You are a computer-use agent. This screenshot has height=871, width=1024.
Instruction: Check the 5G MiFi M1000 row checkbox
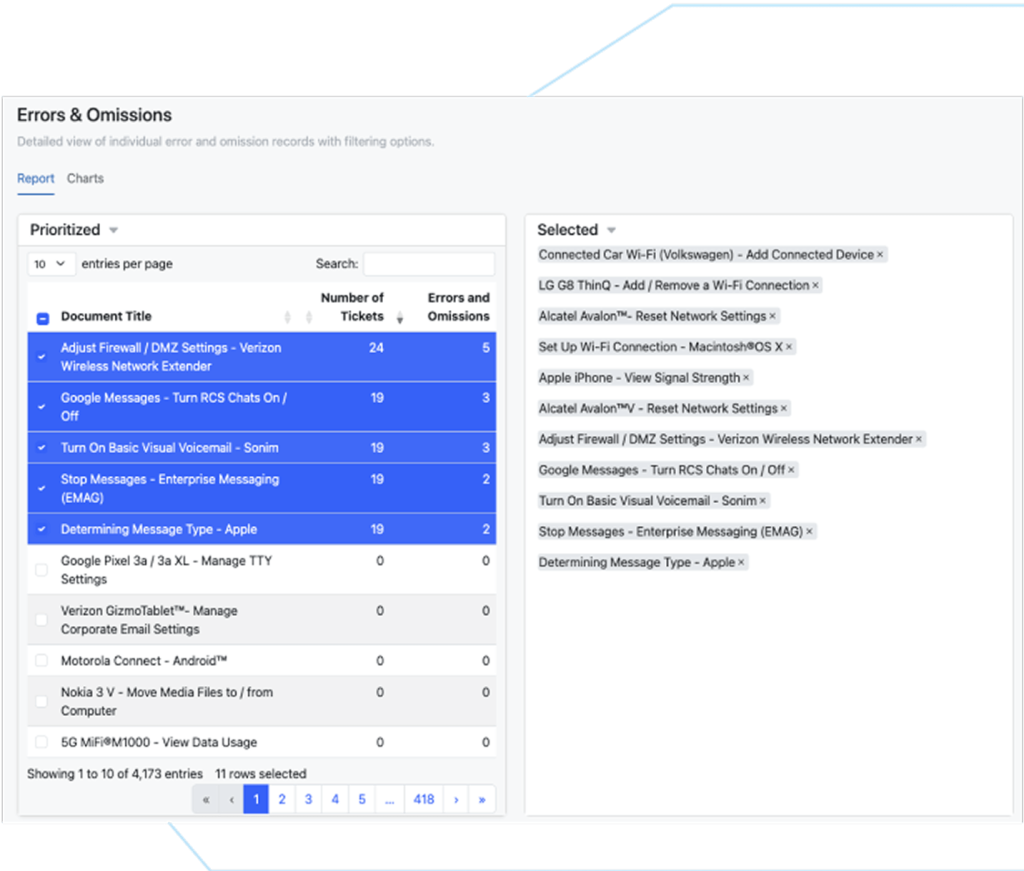(42, 742)
